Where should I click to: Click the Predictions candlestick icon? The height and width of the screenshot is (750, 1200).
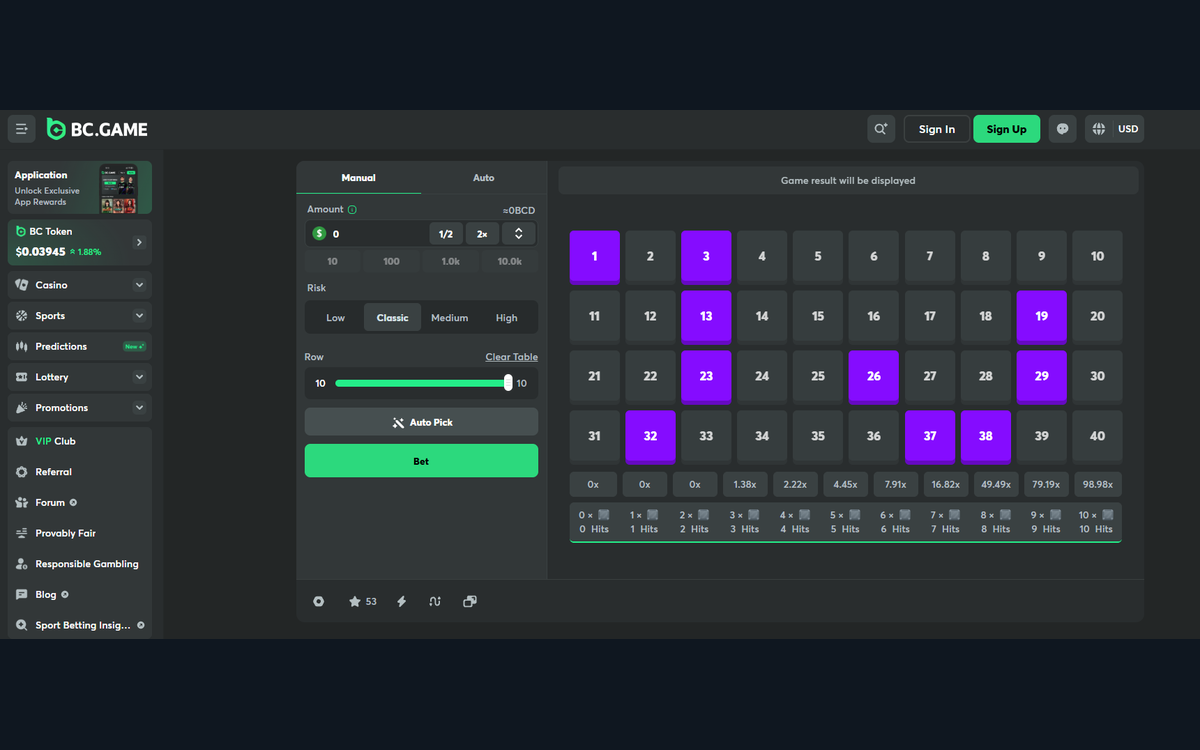[22, 346]
